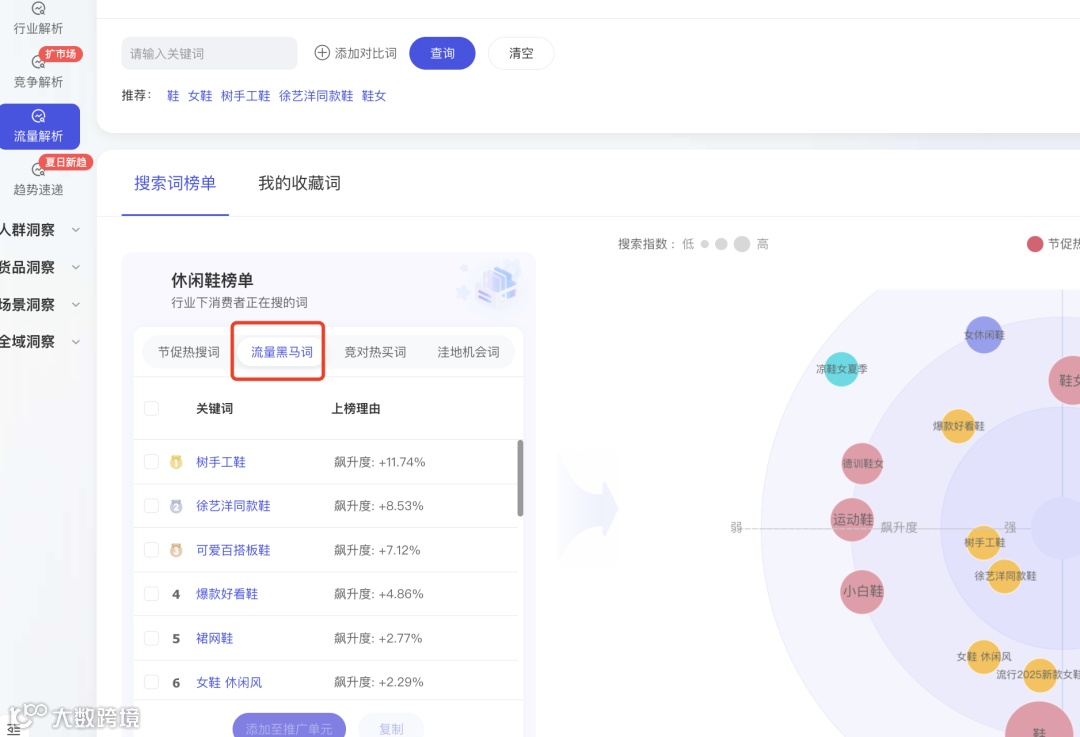1080x737 pixels.
Task: Click the bronze medal icon for 可爱百搭板鞋
Action: coord(176,550)
